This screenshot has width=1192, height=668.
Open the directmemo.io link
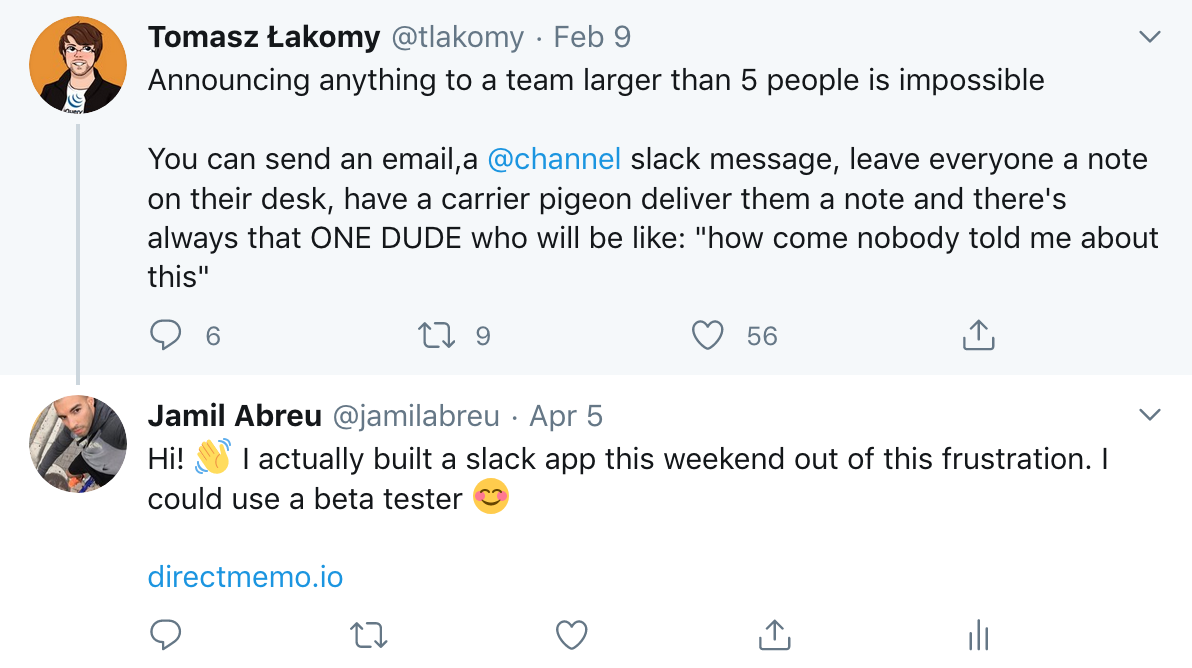[245, 577]
